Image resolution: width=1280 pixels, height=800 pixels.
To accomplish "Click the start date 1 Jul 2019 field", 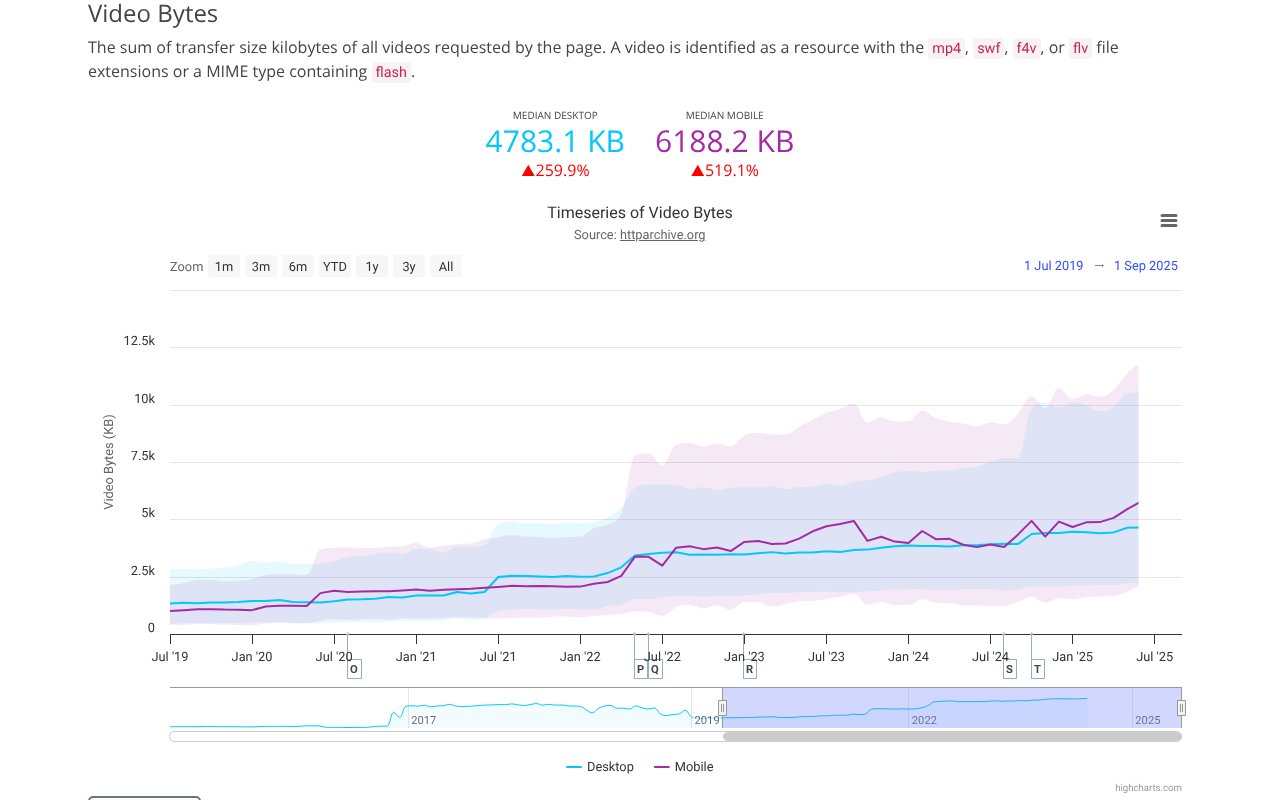I will (x=1053, y=266).
